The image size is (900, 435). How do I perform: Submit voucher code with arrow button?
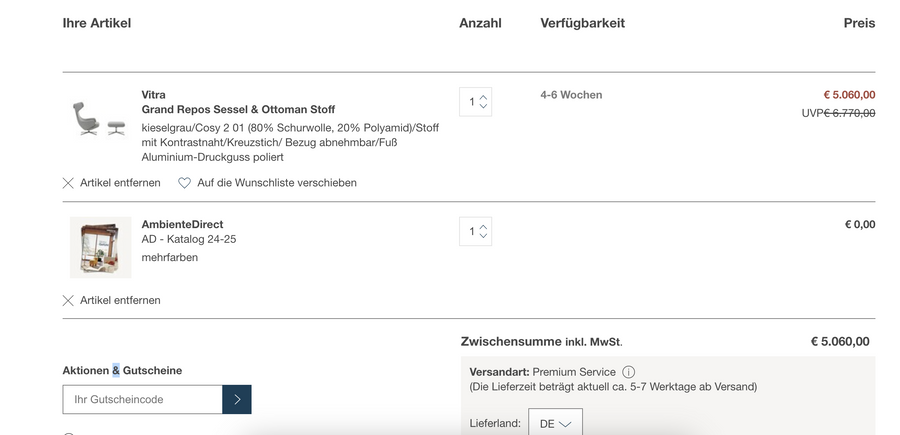(237, 399)
